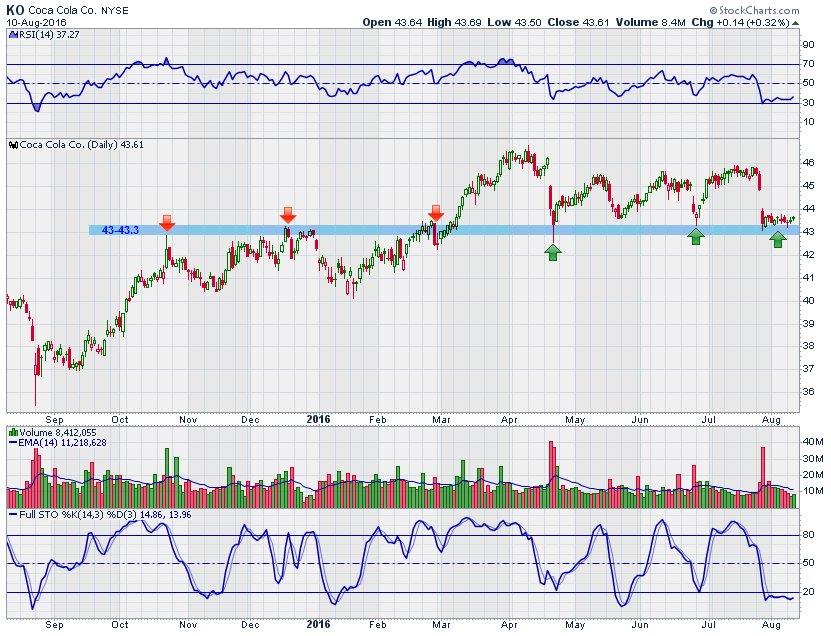Click the 30M volume axis label
The height and width of the screenshot is (636, 831).
812,458
